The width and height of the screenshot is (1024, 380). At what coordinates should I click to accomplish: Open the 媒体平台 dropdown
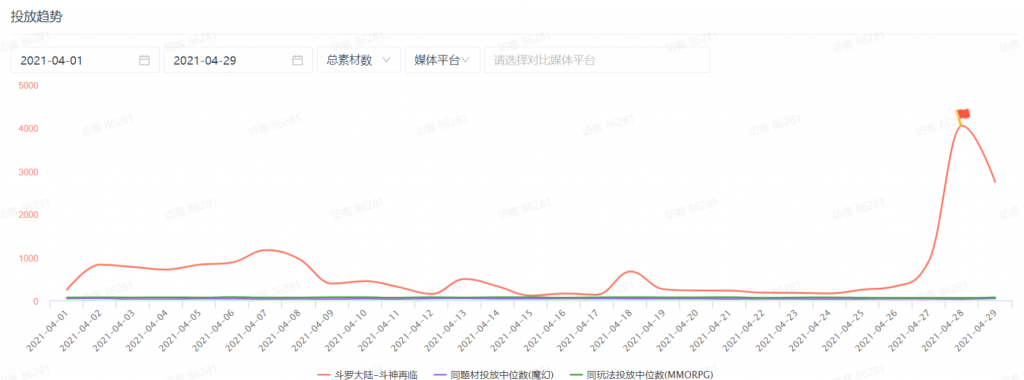(442, 60)
